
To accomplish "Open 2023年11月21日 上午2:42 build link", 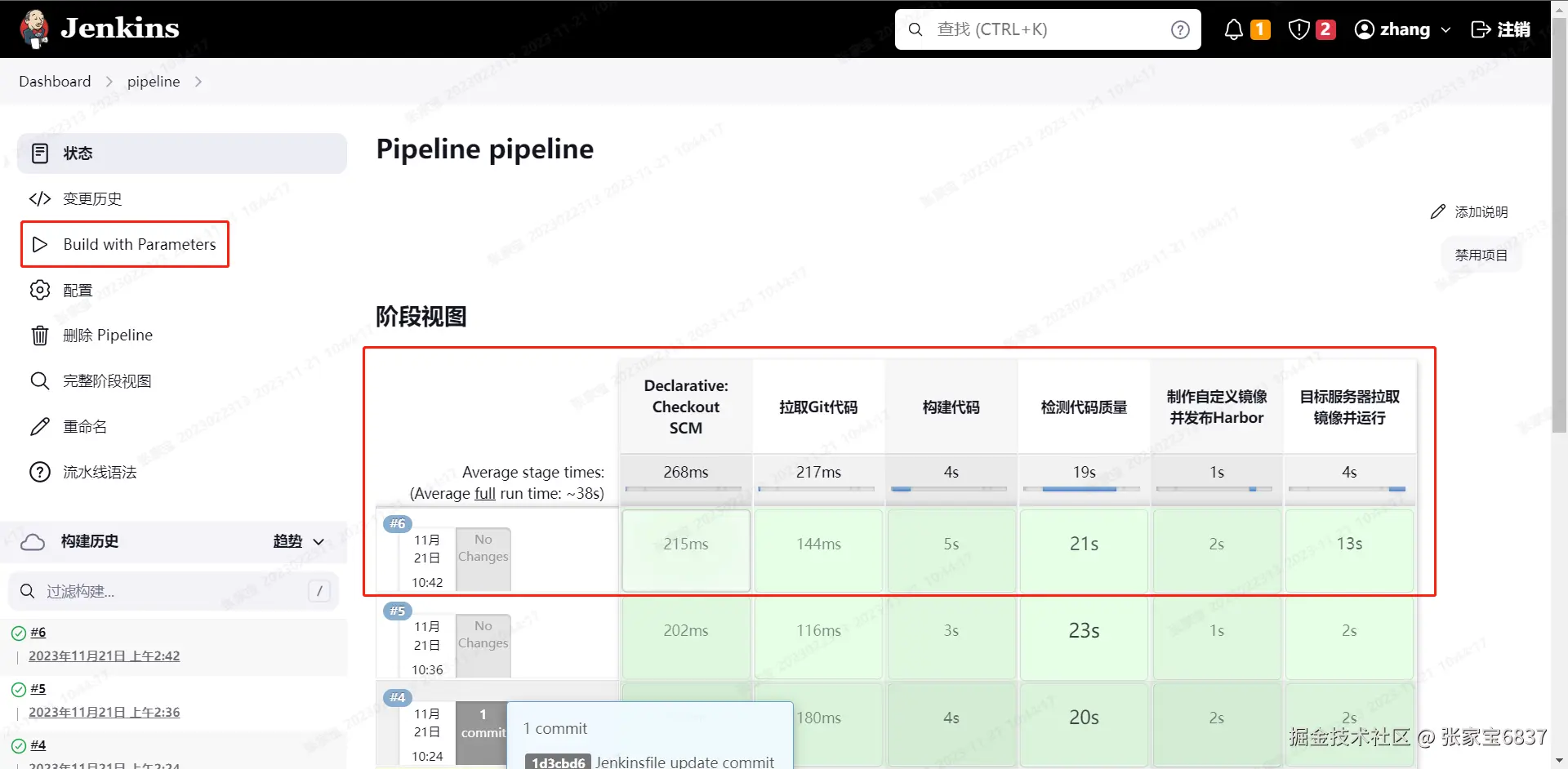I will 105,656.
